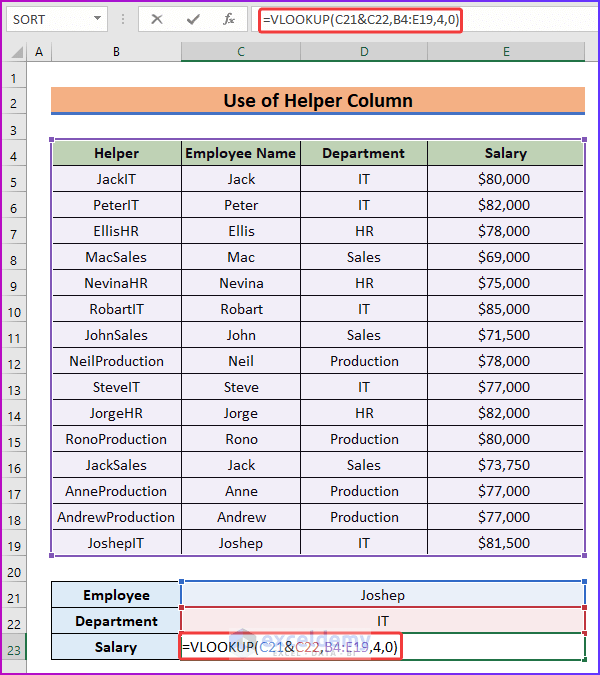Select the IT lookup value in row 22
Screen dimensions: 600x675
click(383, 621)
